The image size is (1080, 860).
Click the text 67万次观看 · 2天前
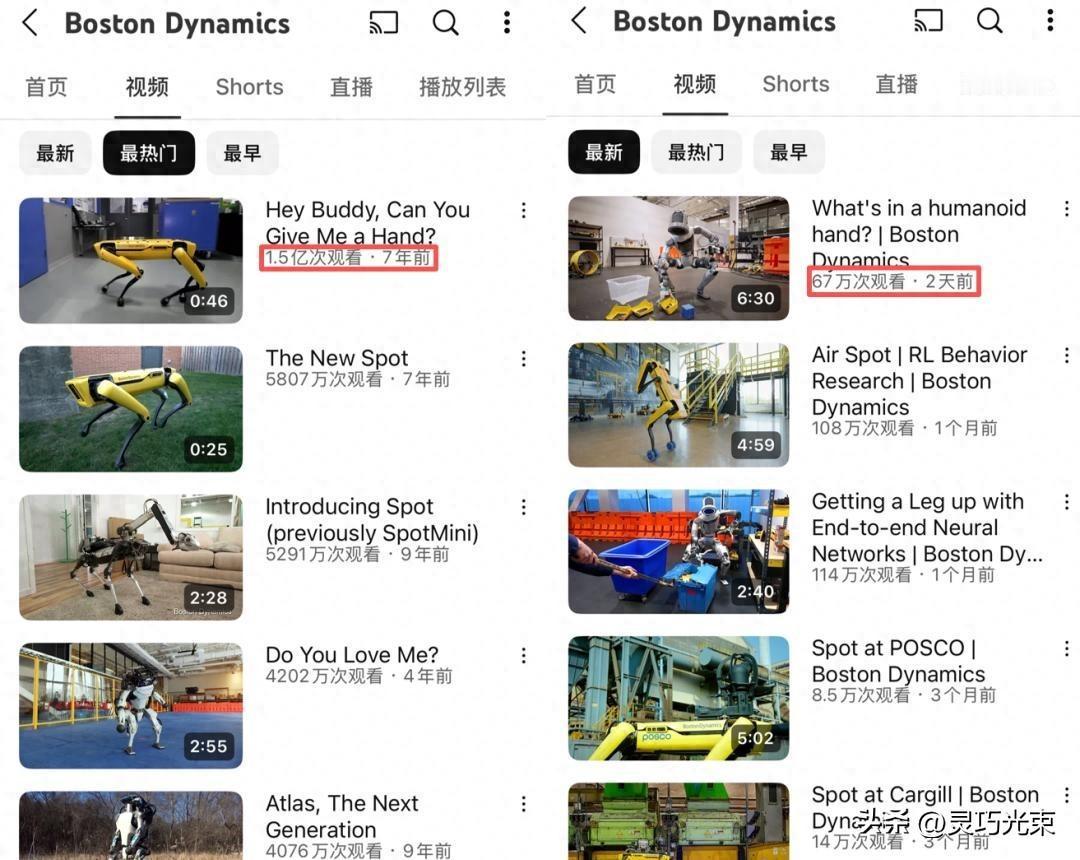[893, 282]
